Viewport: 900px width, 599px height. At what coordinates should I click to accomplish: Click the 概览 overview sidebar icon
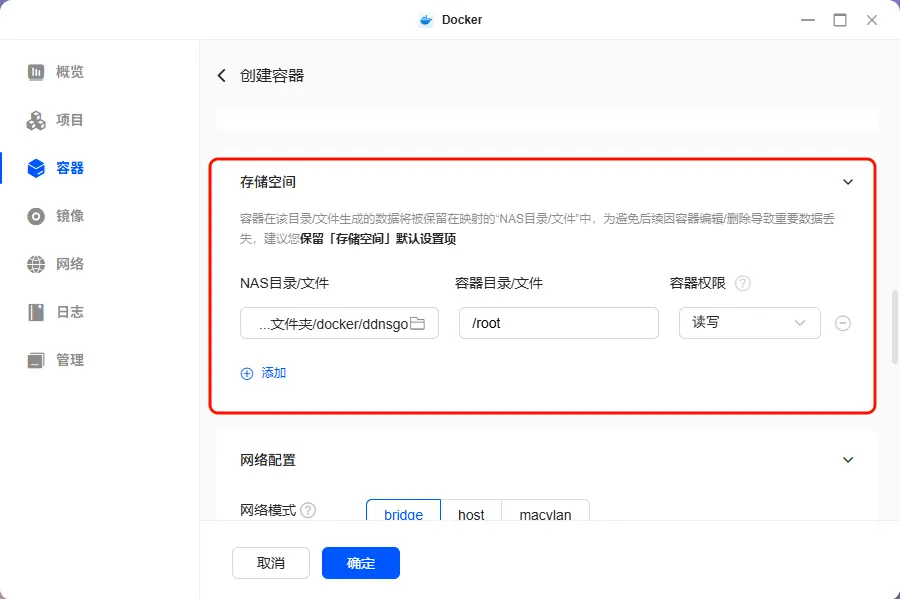point(36,72)
